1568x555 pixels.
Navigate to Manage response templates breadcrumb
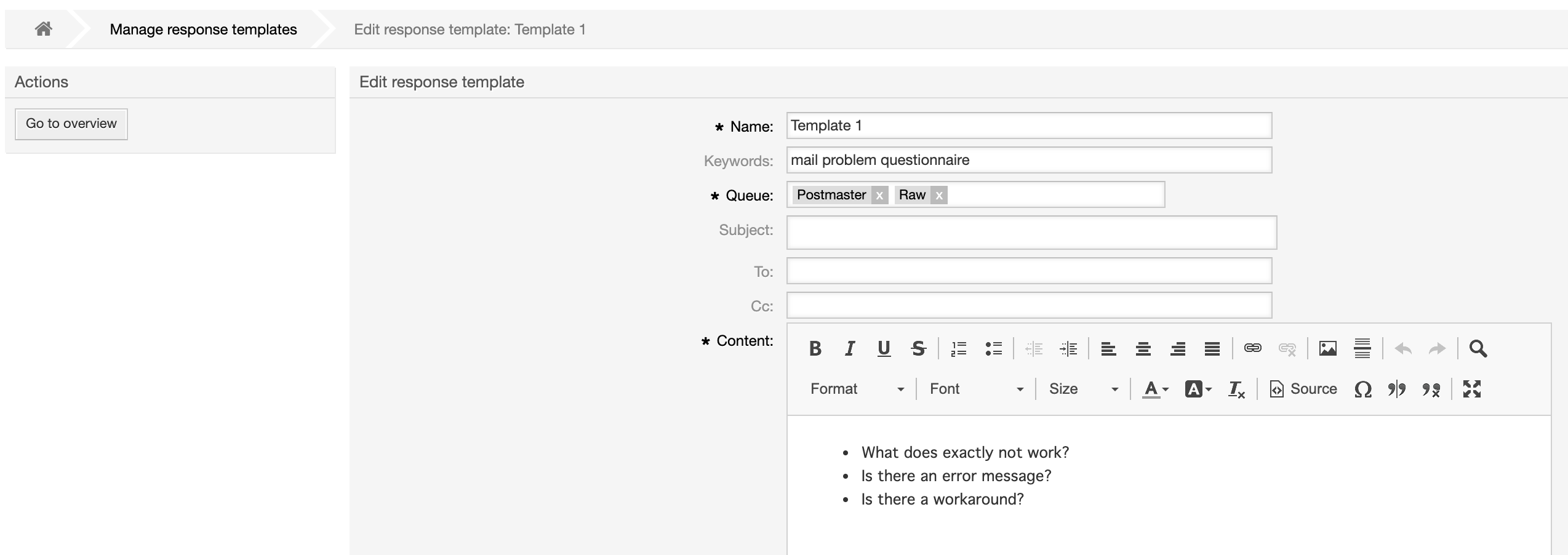click(x=203, y=30)
